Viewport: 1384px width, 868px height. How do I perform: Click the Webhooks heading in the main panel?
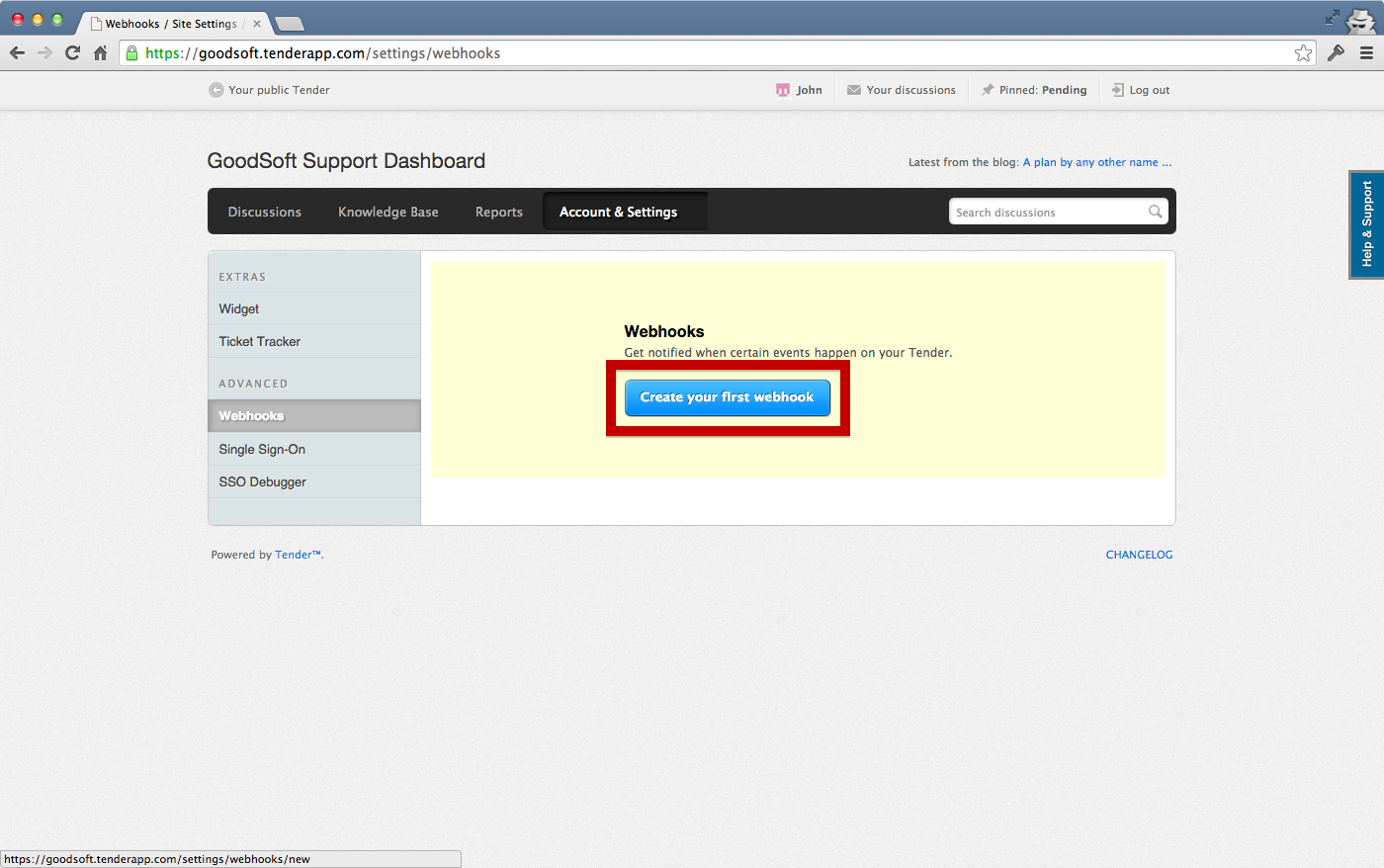pyautogui.click(x=664, y=331)
